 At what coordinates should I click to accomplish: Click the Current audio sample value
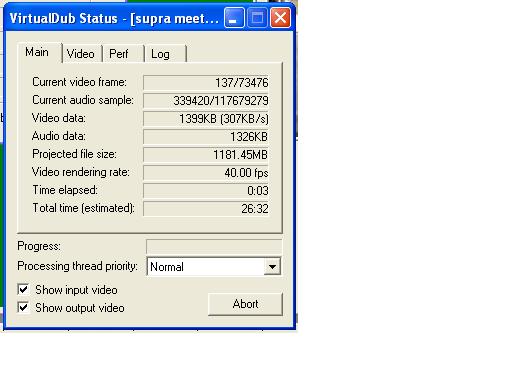pyautogui.click(x=206, y=100)
